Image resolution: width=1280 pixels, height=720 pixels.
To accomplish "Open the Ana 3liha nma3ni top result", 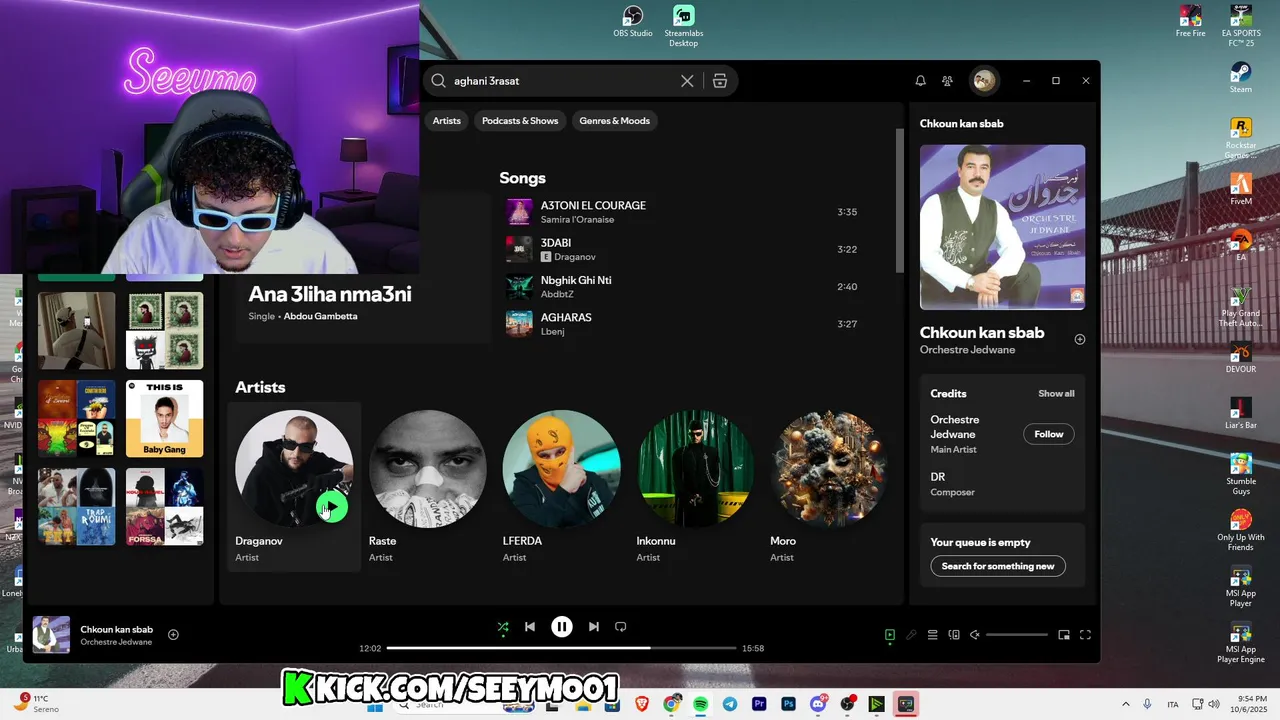I will click(x=330, y=294).
